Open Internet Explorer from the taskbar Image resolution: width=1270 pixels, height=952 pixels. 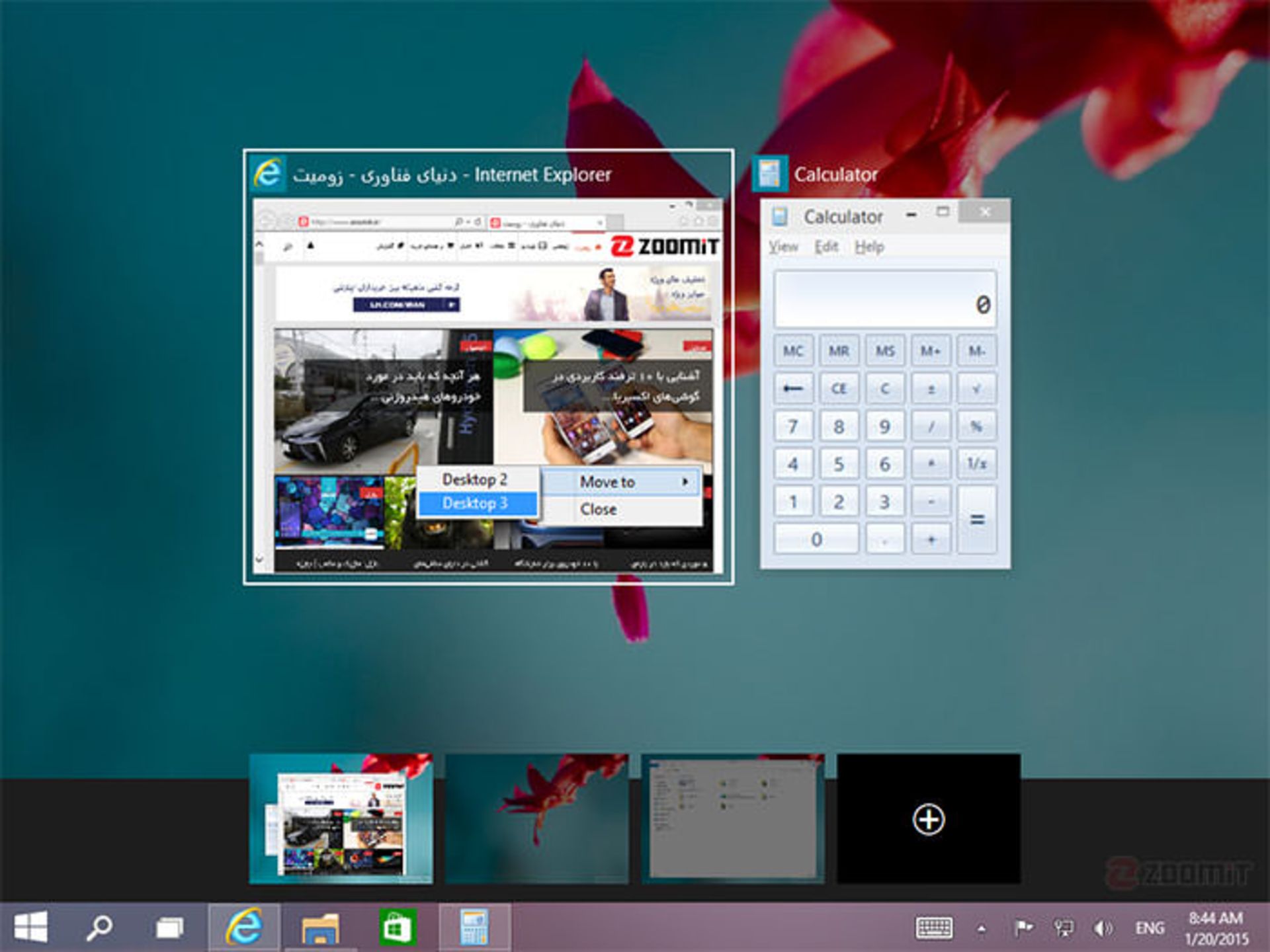coord(245,927)
